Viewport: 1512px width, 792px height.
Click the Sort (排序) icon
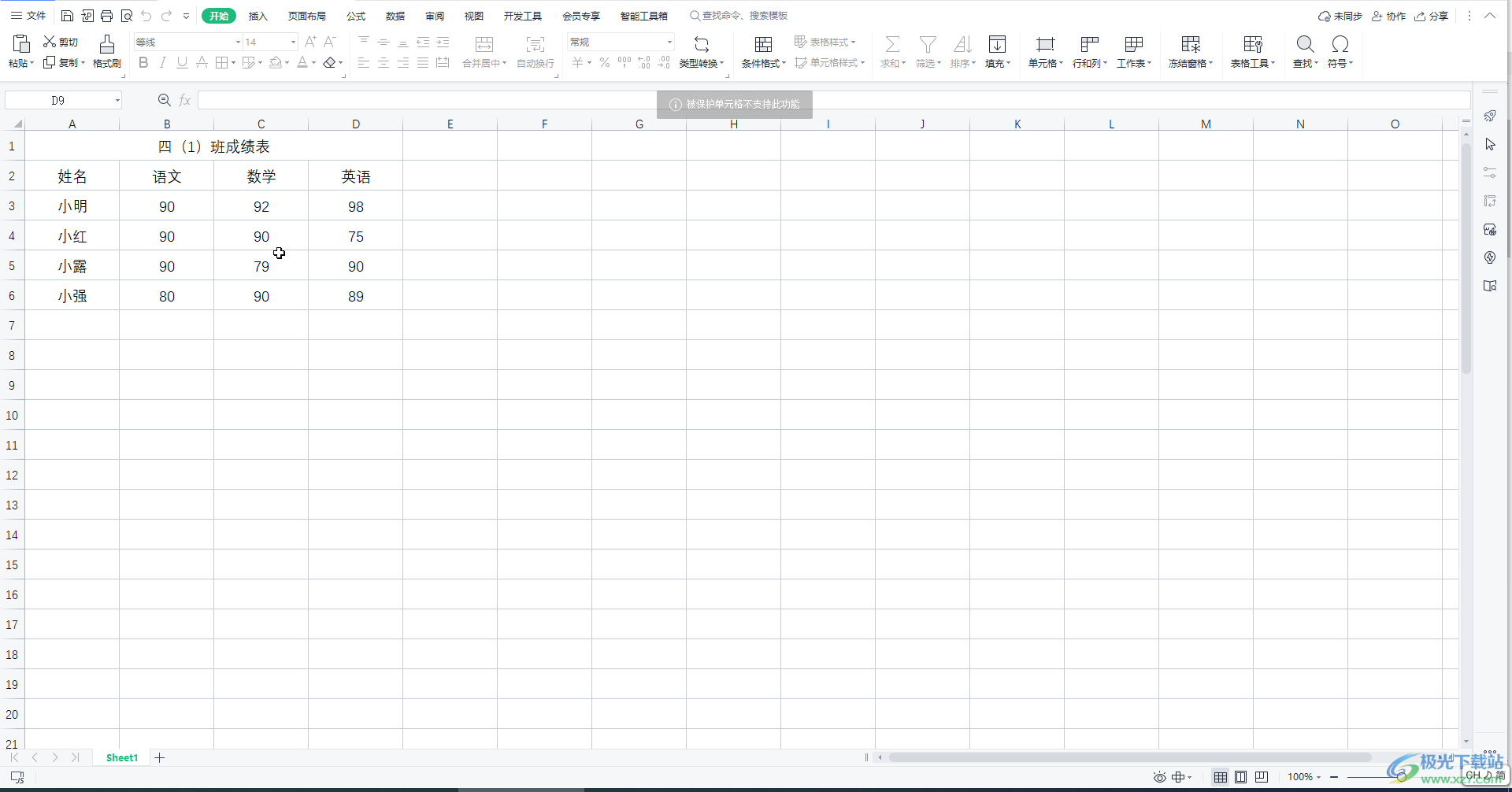pos(962,44)
